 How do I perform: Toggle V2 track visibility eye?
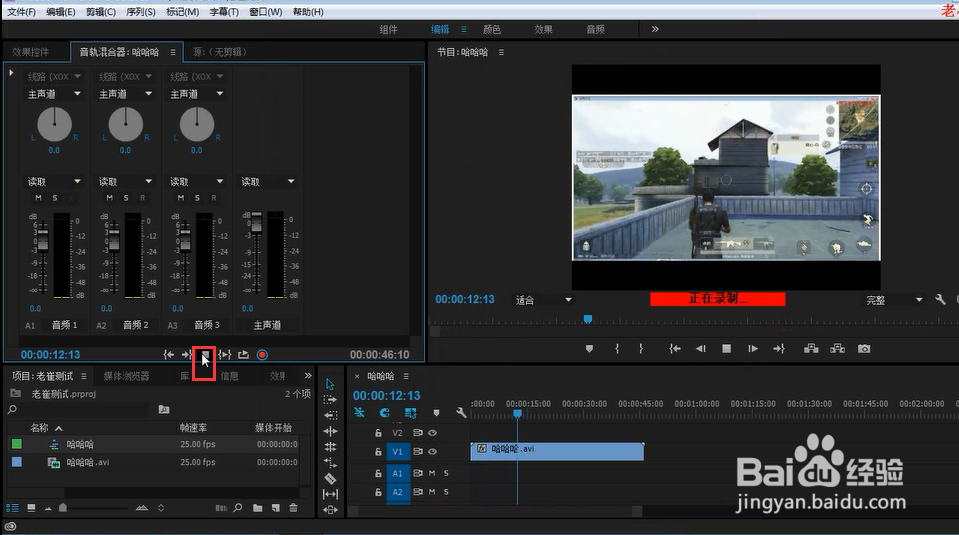point(432,433)
